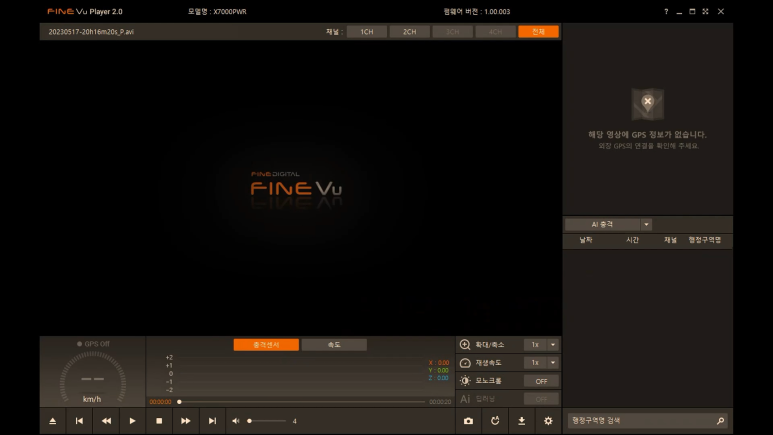Click the playback timeline seek bar
Viewport: 773px width, 435px height.
click(x=301, y=401)
